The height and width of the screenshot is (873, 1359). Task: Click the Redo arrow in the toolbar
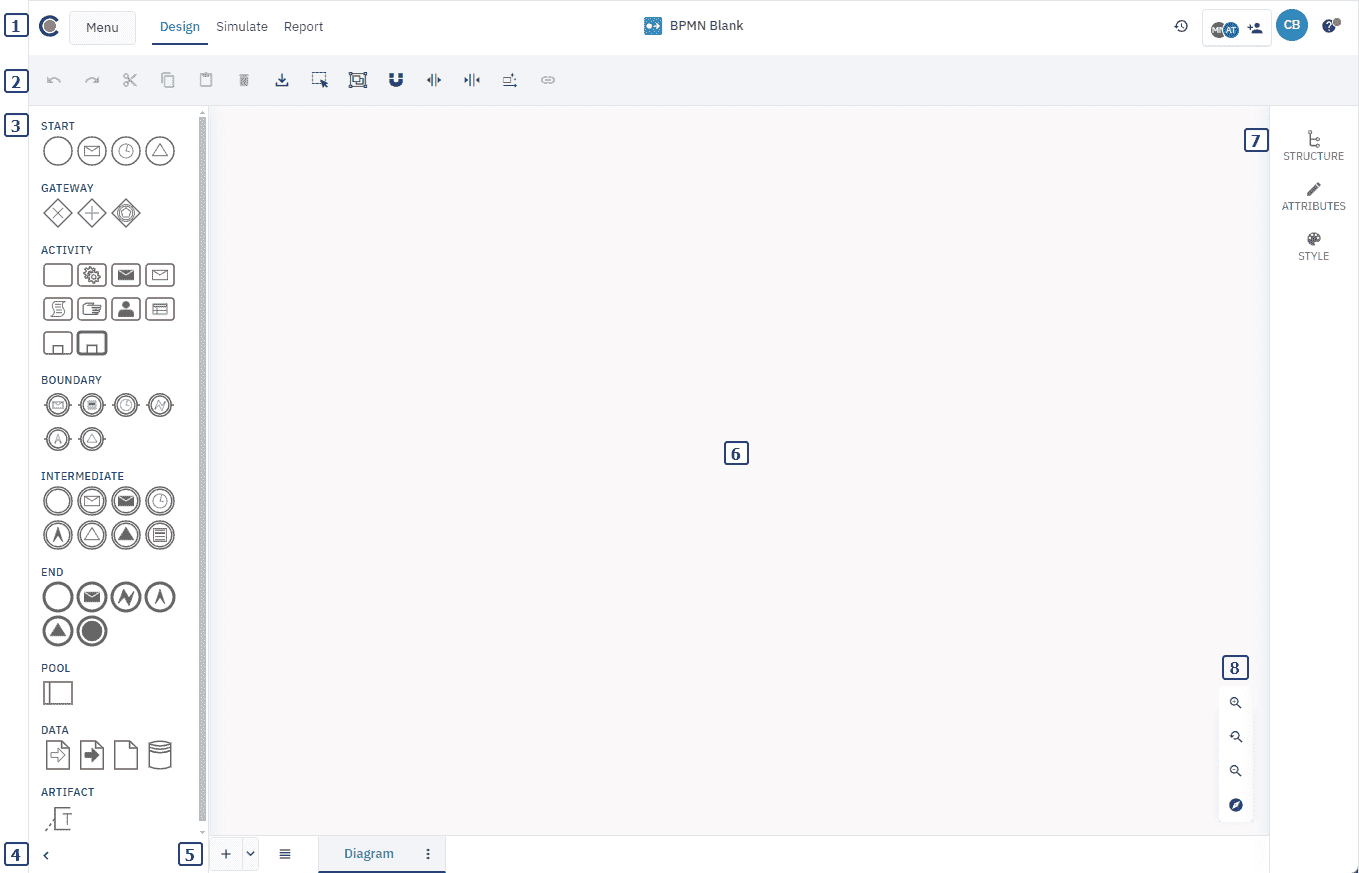(x=92, y=80)
